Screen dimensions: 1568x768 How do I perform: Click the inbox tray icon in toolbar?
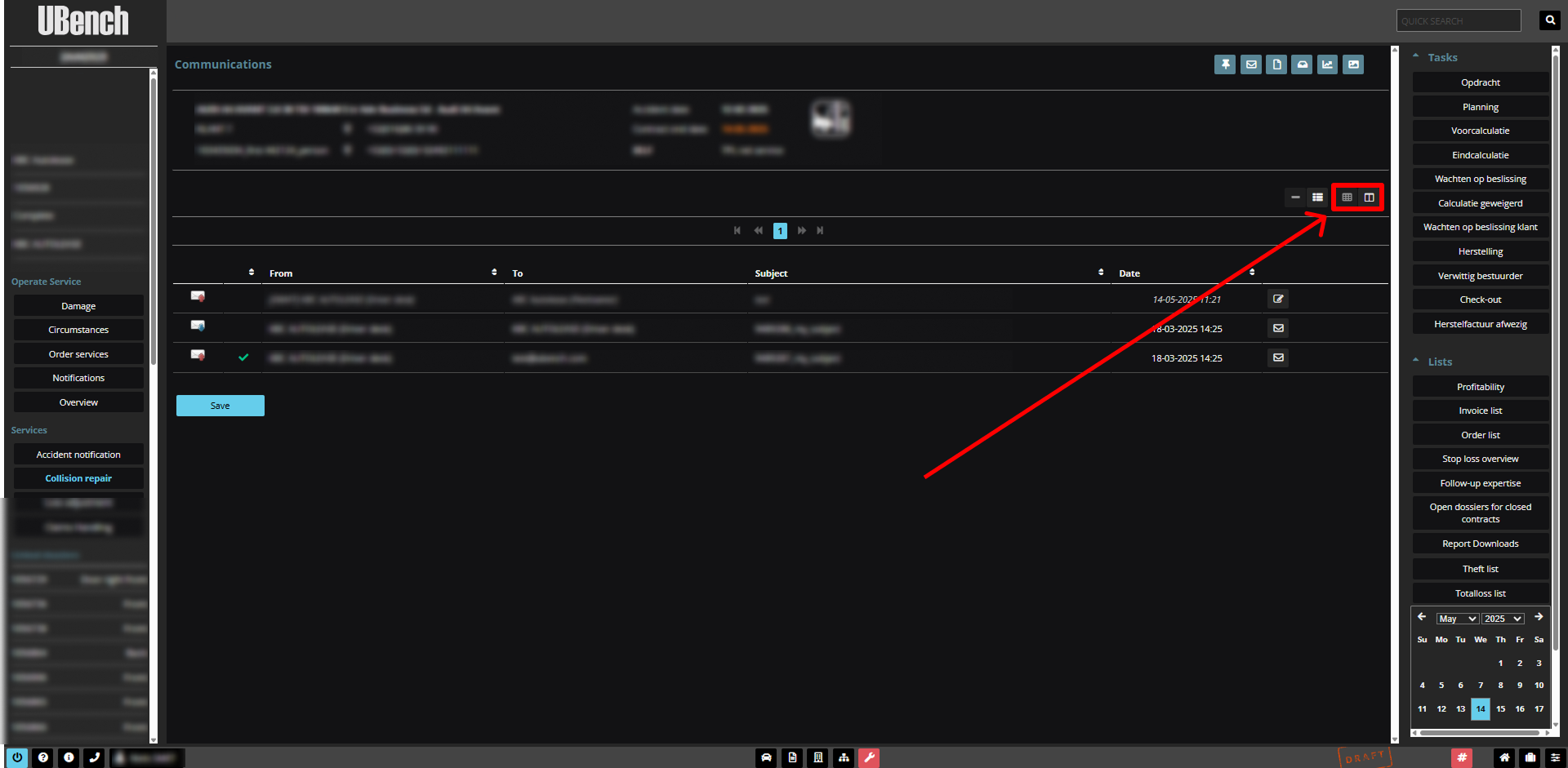point(1303,64)
